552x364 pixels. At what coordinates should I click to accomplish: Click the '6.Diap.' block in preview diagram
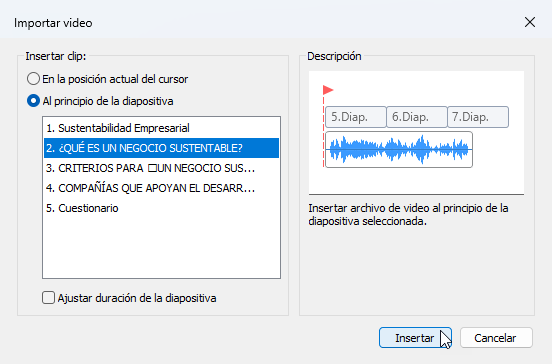pyautogui.click(x=417, y=117)
